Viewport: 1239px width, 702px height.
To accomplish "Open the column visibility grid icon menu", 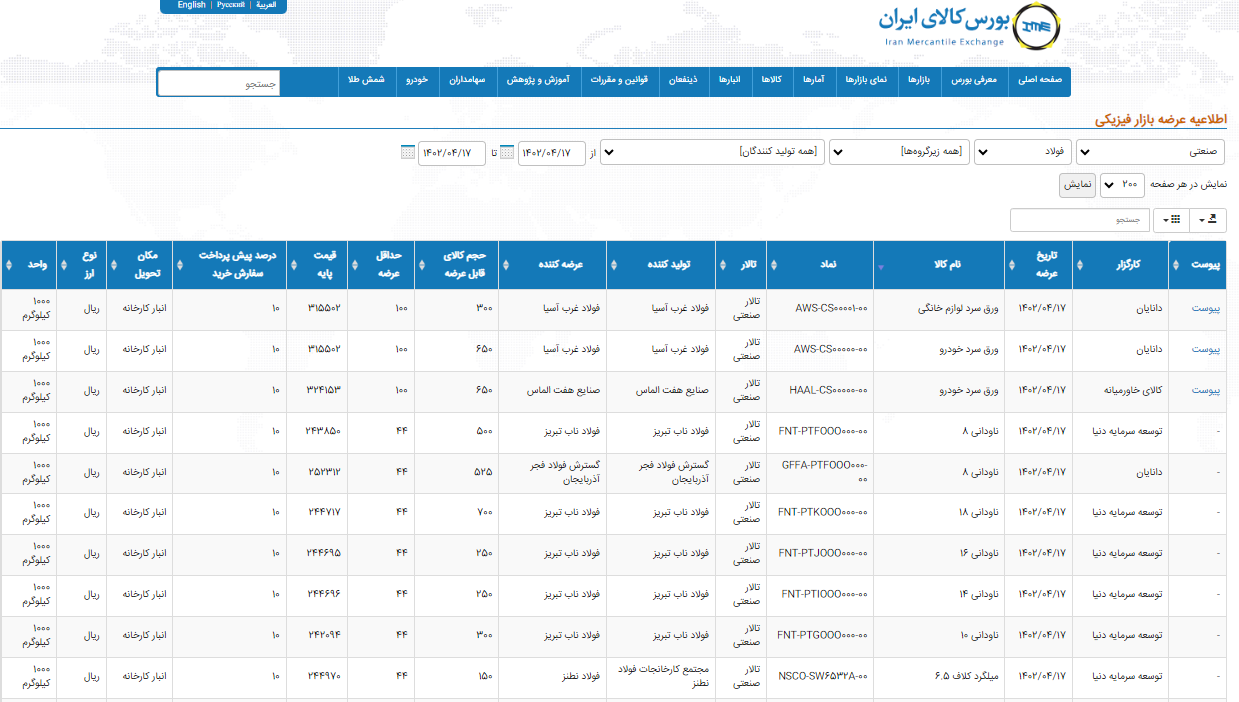I will point(1171,219).
